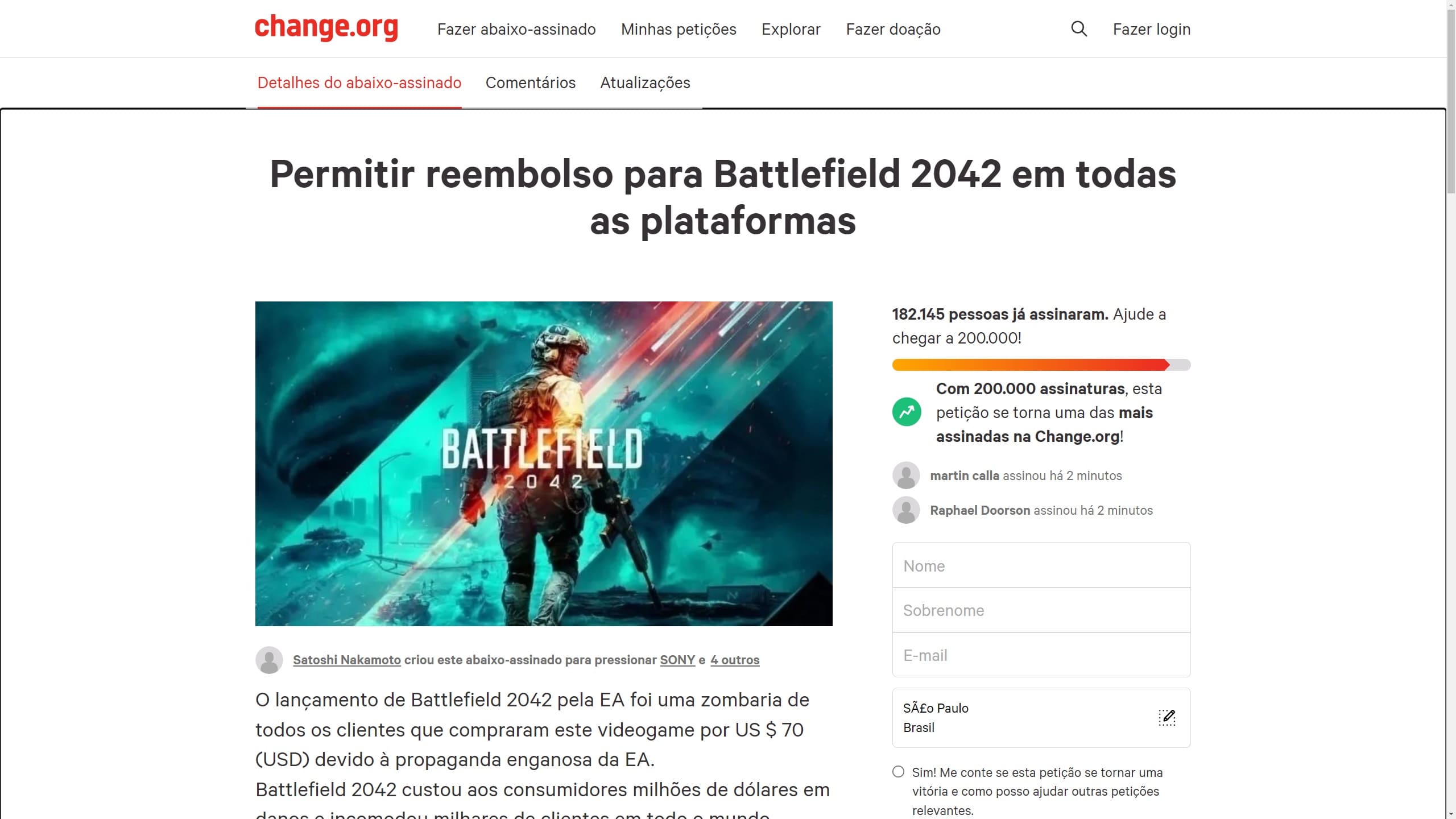Click the Fazer doação navigation icon

click(x=893, y=28)
